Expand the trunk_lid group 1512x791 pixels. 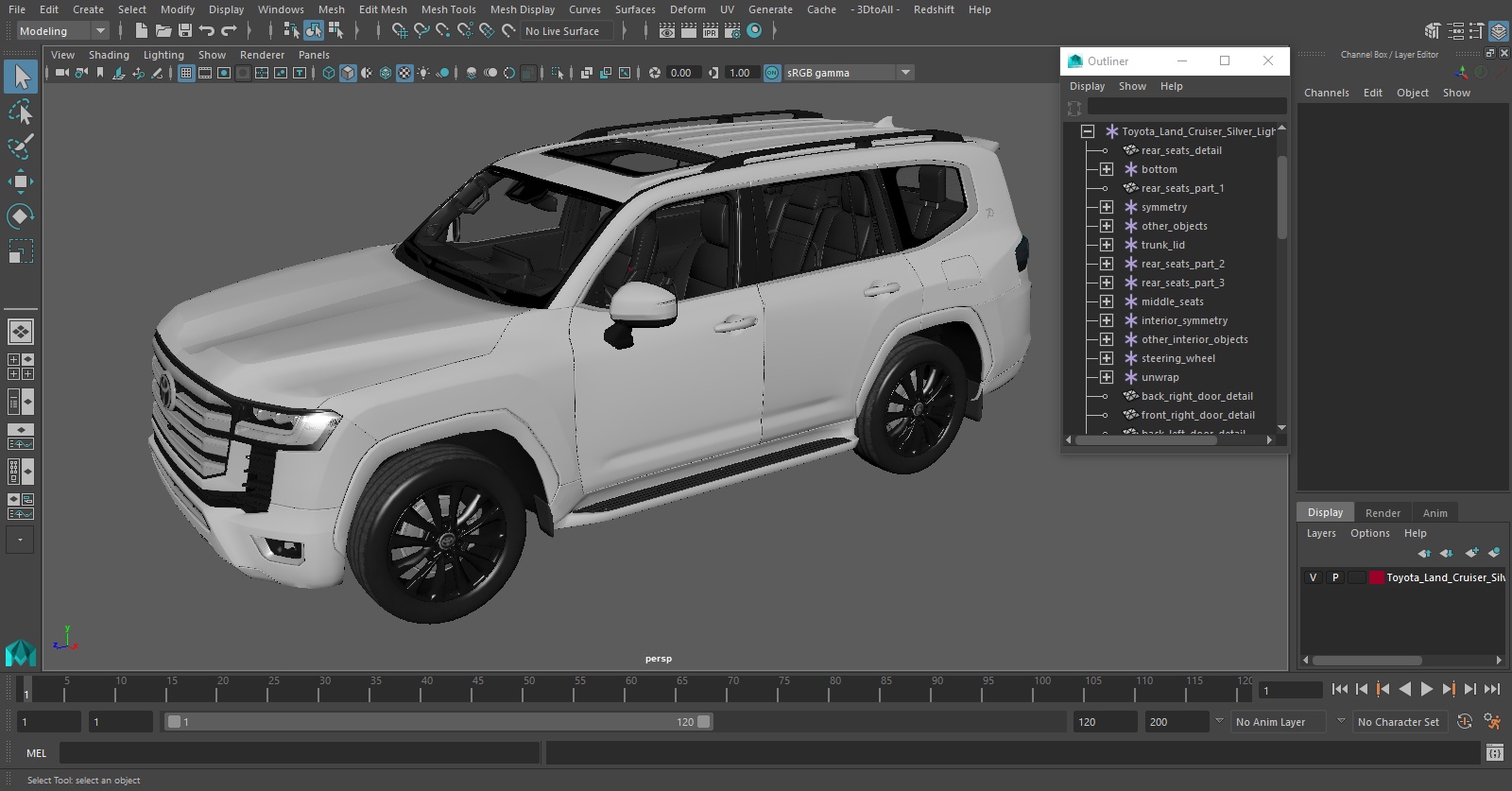(1107, 245)
